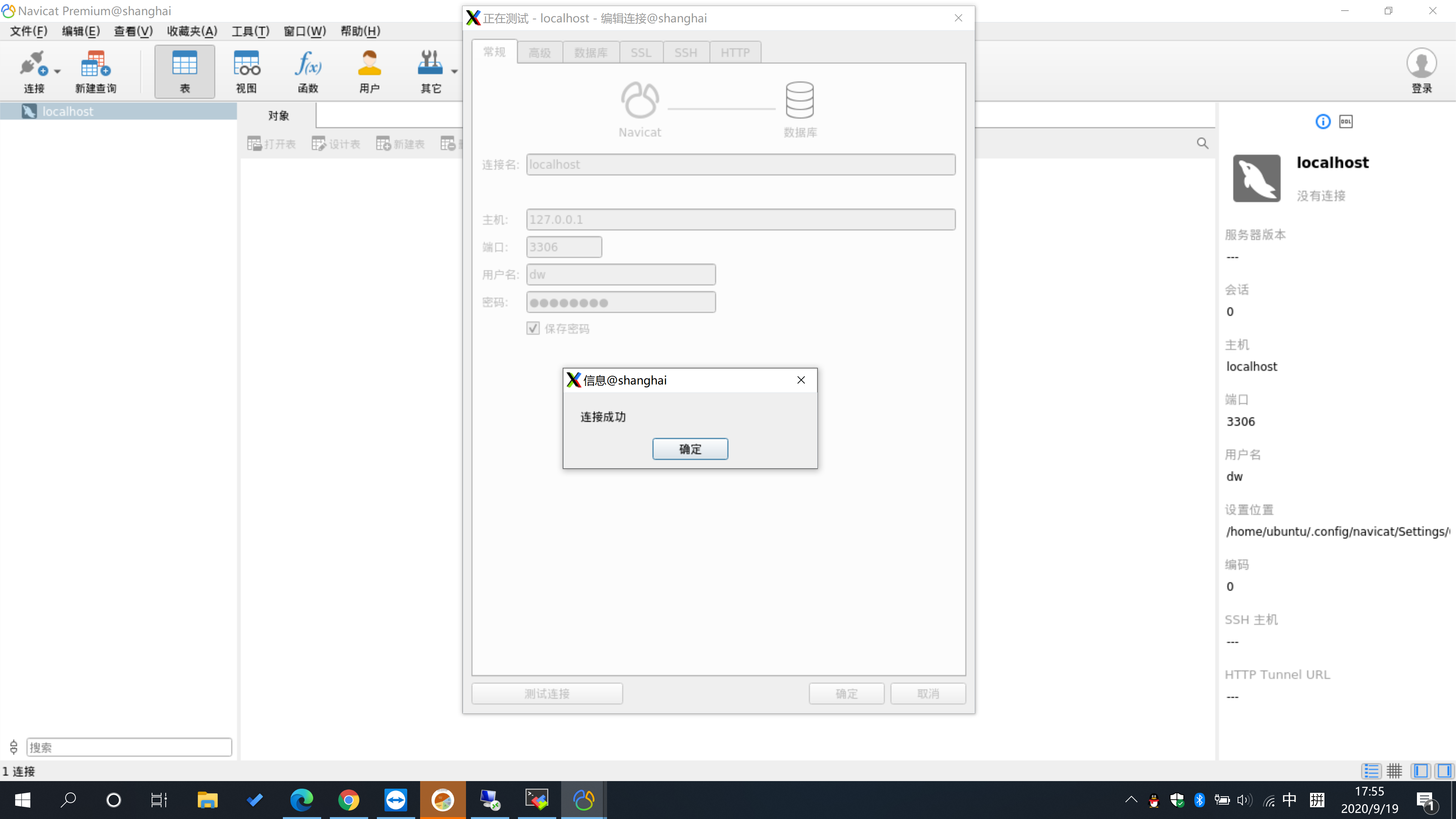1456x819 pixels.
Task: Click the 连接名 input field
Action: [x=741, y=165]
